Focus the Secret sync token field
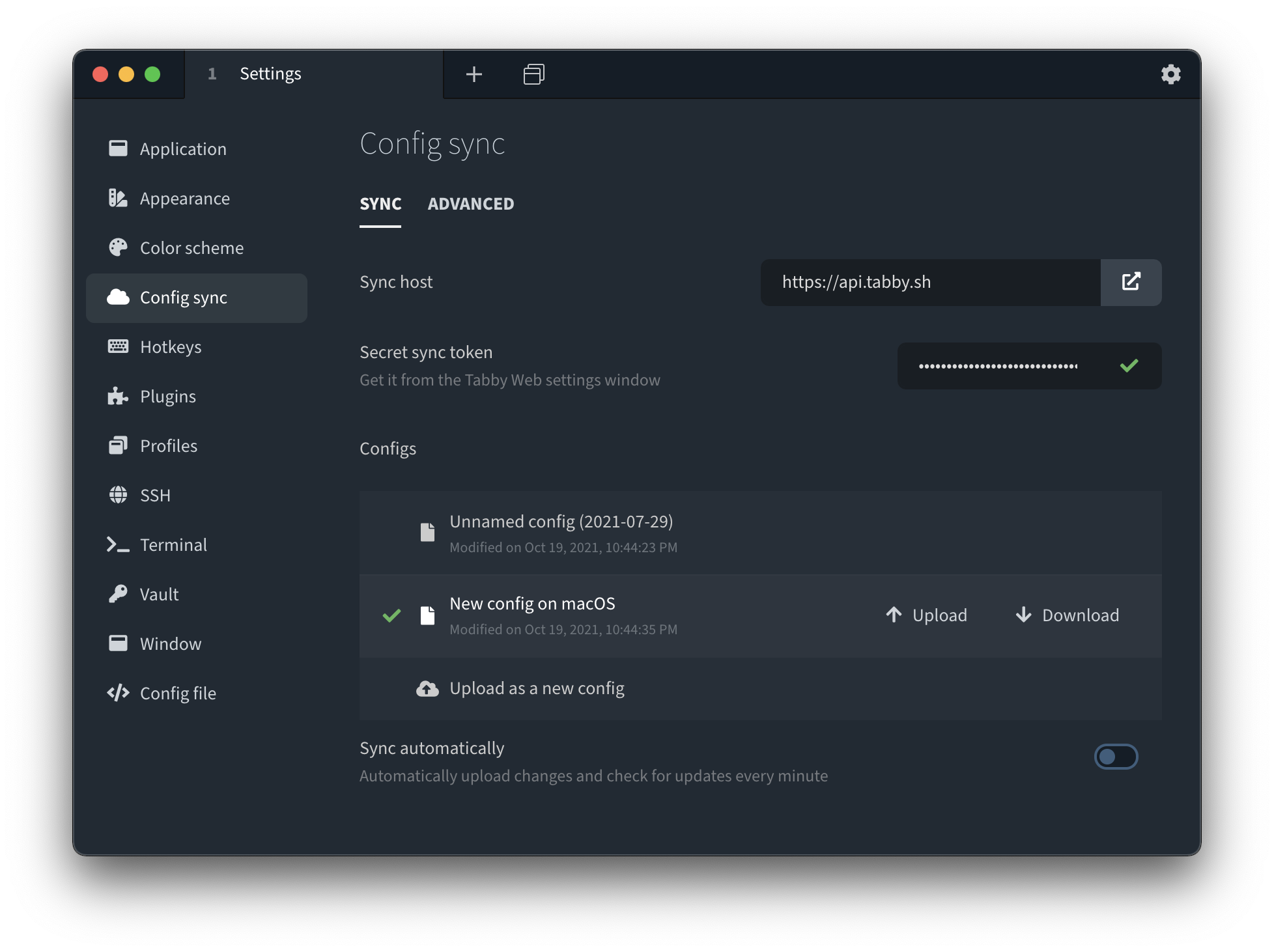 998,366
